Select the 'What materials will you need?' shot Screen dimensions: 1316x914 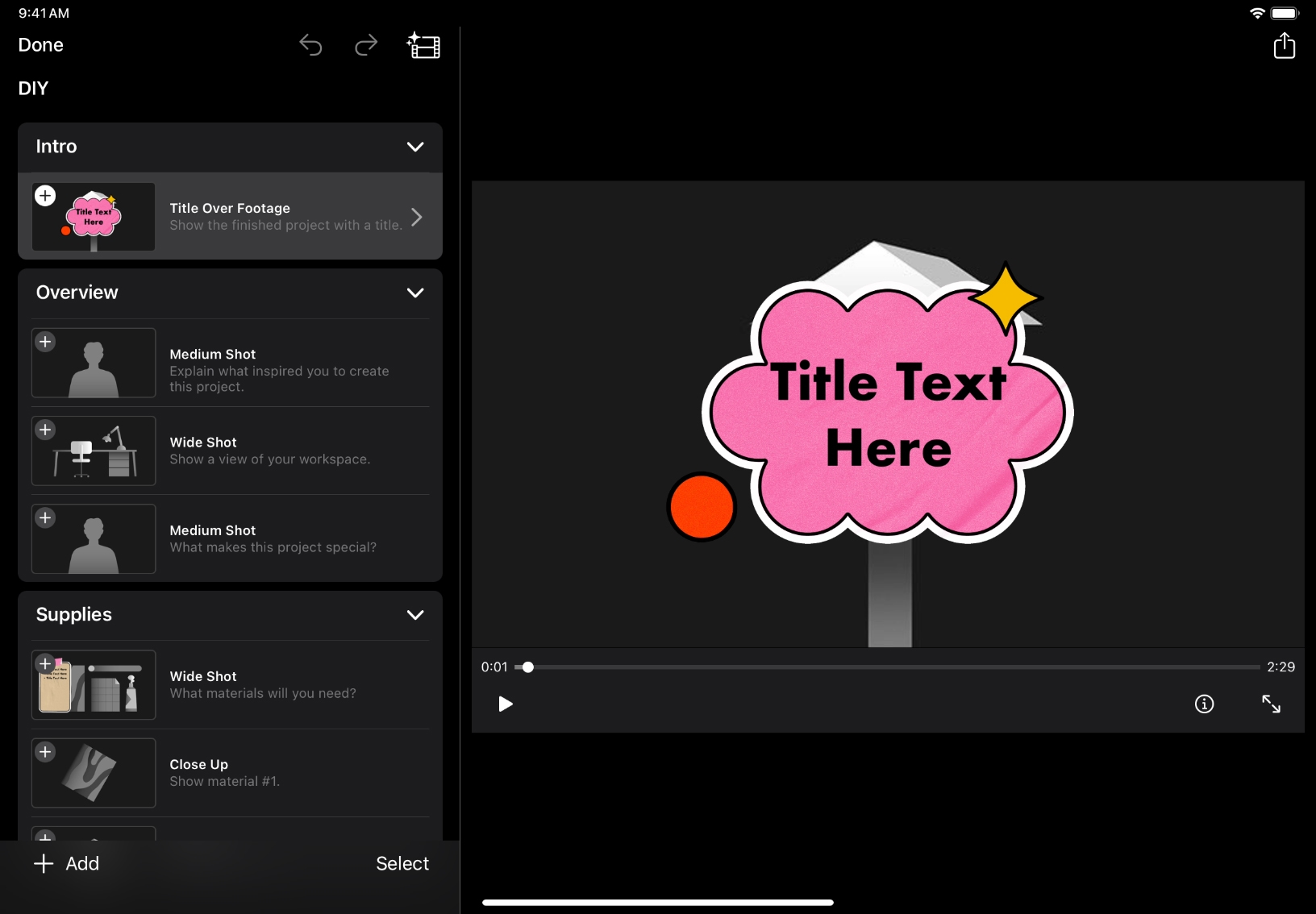(x=263, y=684)
